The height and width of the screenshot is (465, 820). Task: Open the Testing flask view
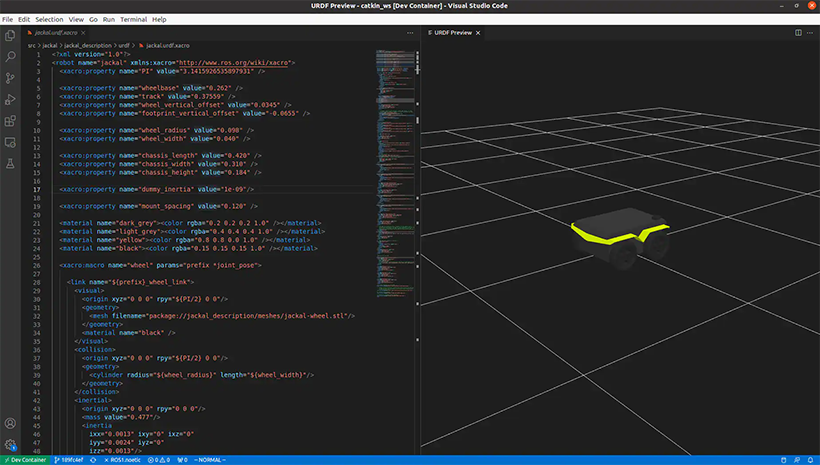point(10,164)
